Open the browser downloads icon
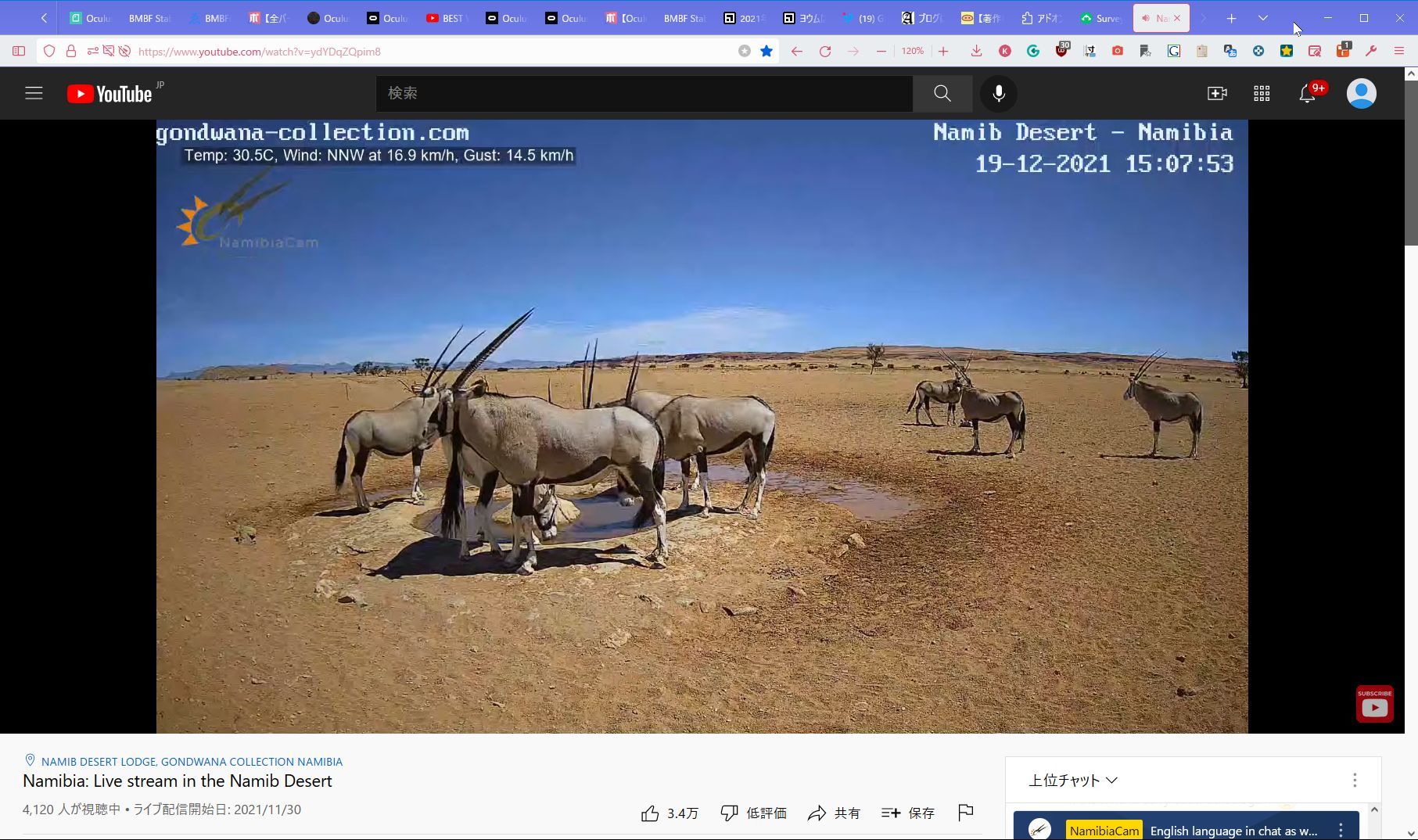The image size is (1418, 840). click(976, 51)
